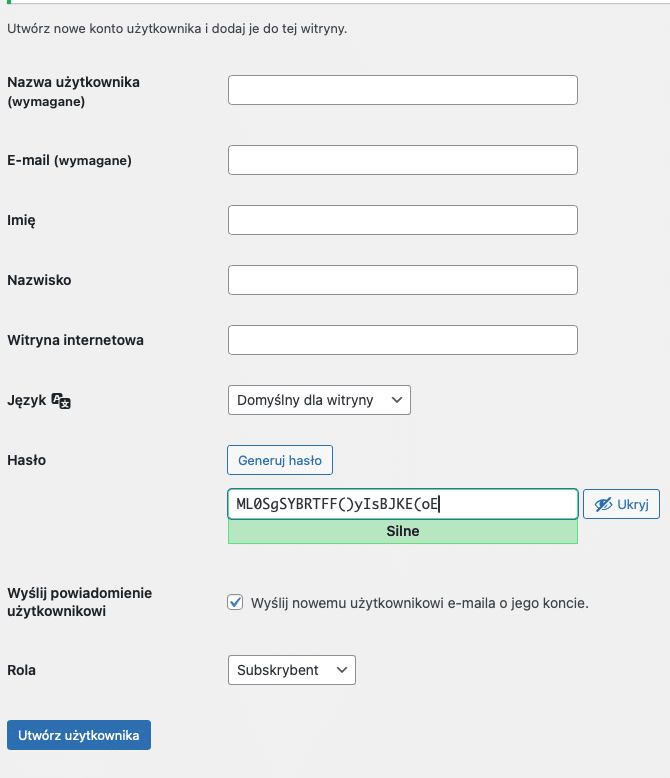Click the translation icon beside Język
670x778 pixels.
[61, 401]
